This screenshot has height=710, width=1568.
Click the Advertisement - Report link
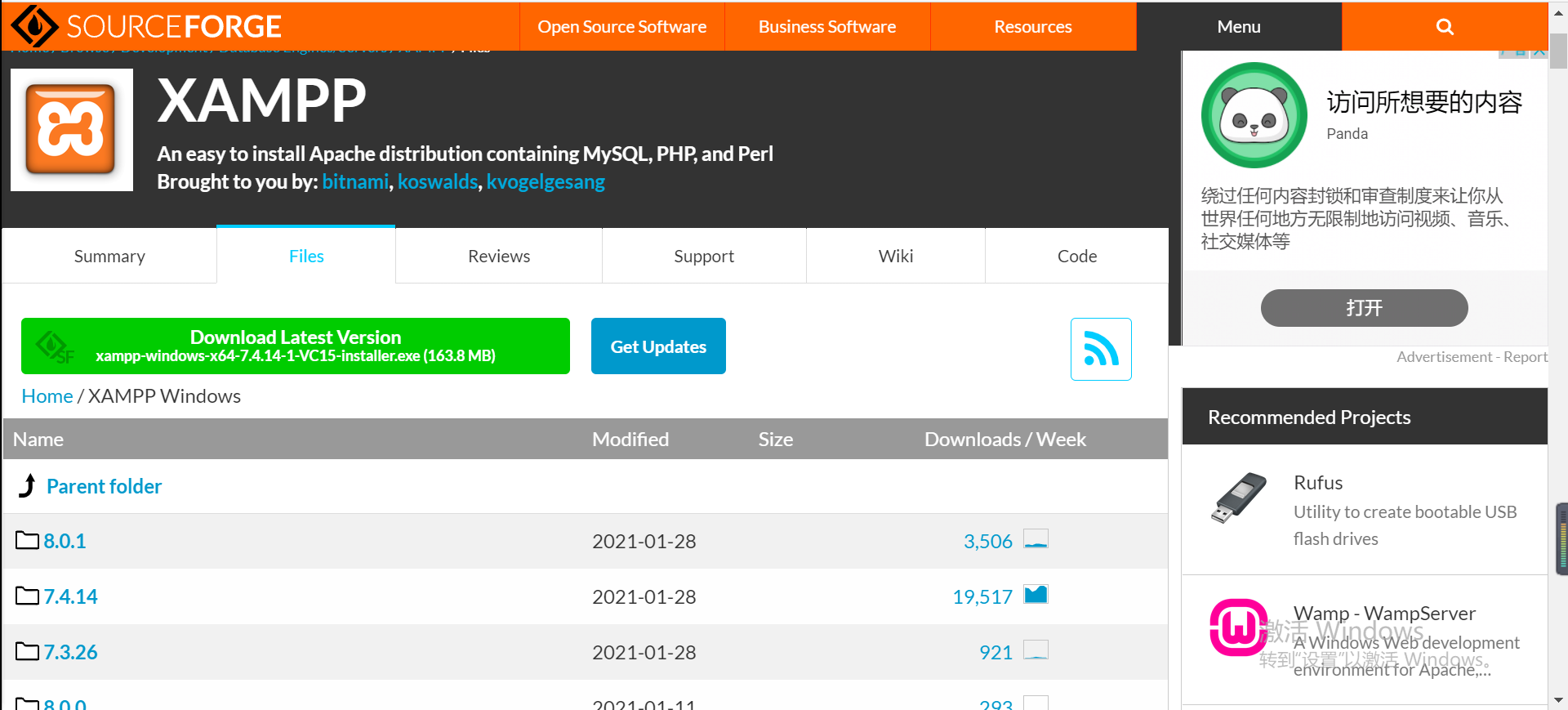[1472, 357]
